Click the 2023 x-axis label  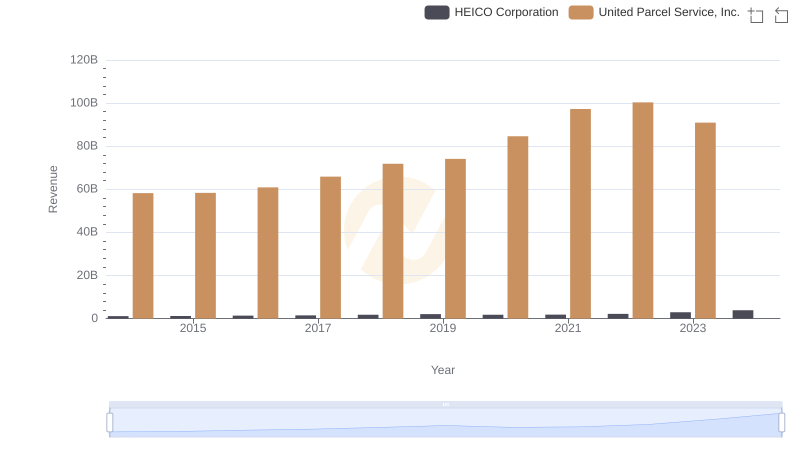(x=693, y=328)
